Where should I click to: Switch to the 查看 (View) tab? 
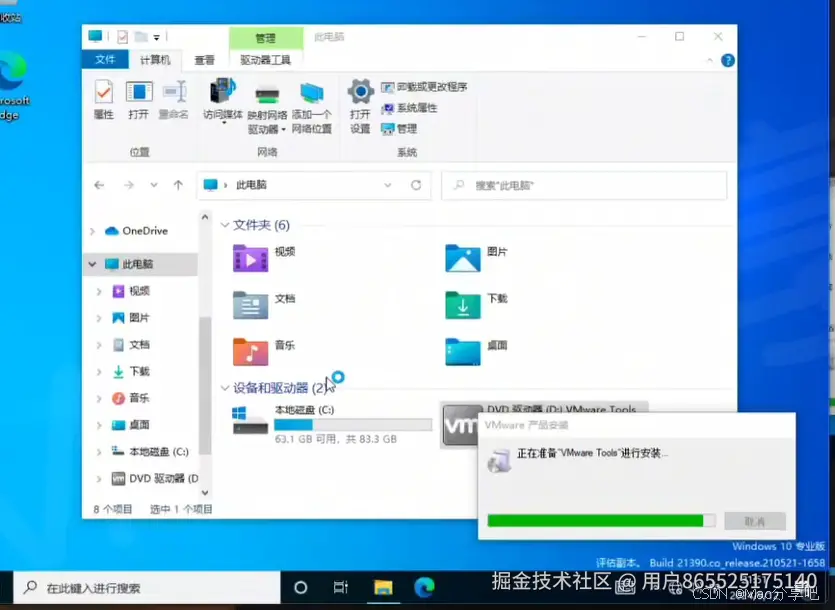coord(204,59)
